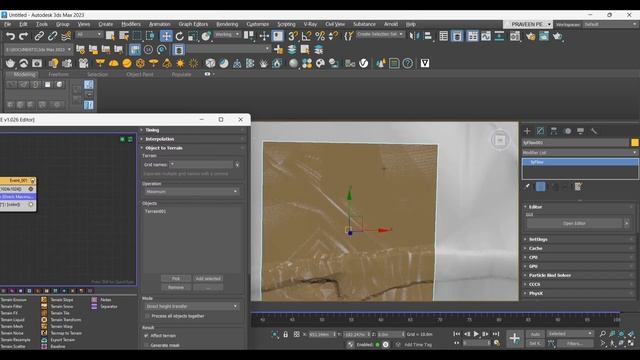Toggle the 3D Snaps icon

point(293,36)
